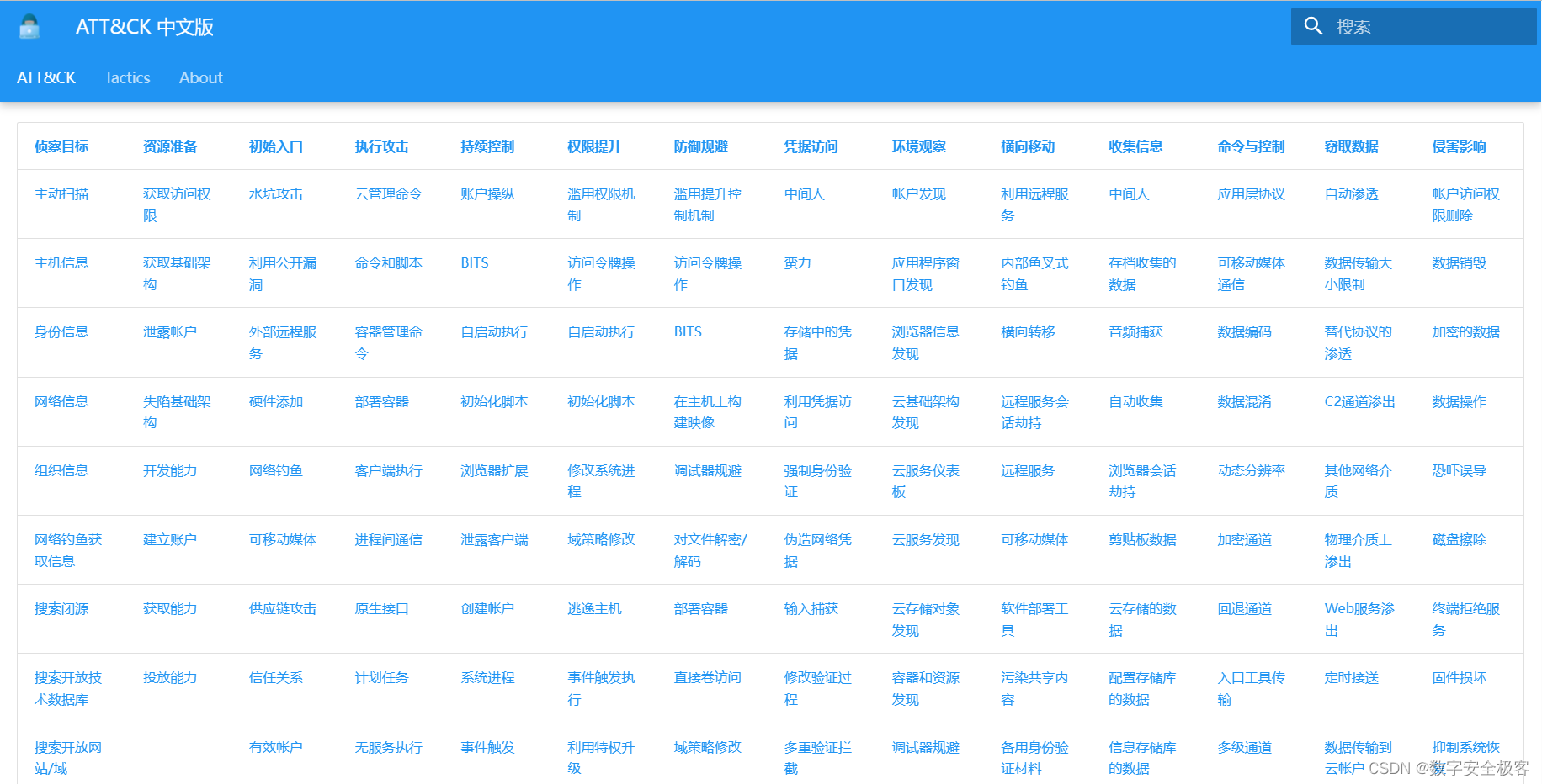Click the 云管理命令 technique
This screenshot has width=1542, height=784.
(x=387, y=193)
